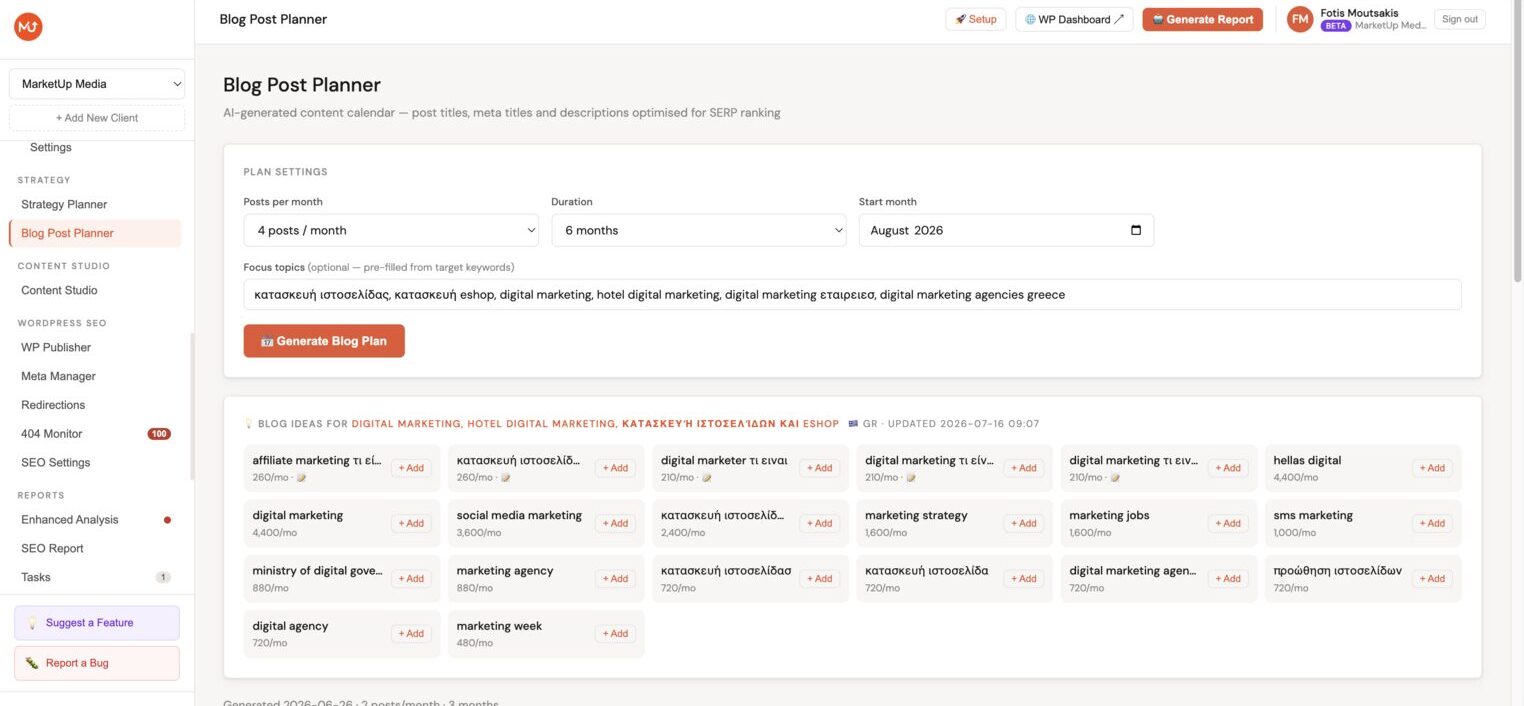Click the MarketUp logo icon

[x=28, y=27]
